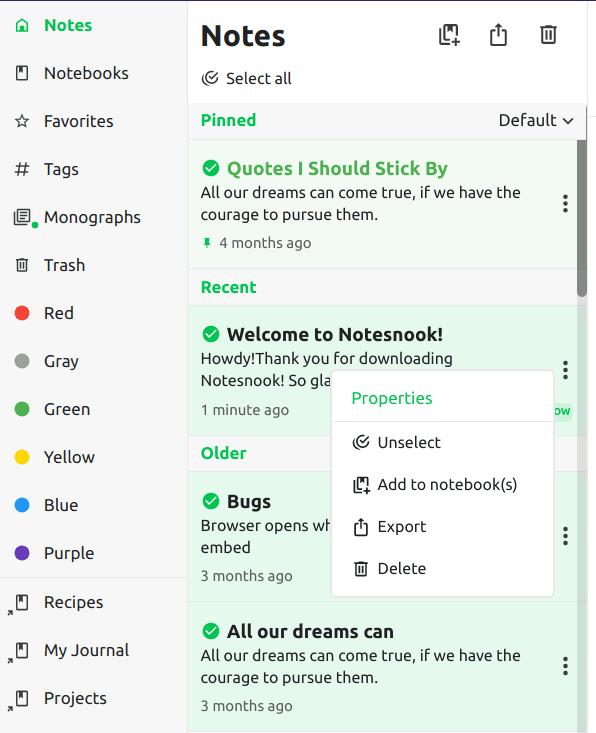The image size is (596, 733).
Task: Uncheck the Welcome to Notesnook note
Action: coord(211,334)
